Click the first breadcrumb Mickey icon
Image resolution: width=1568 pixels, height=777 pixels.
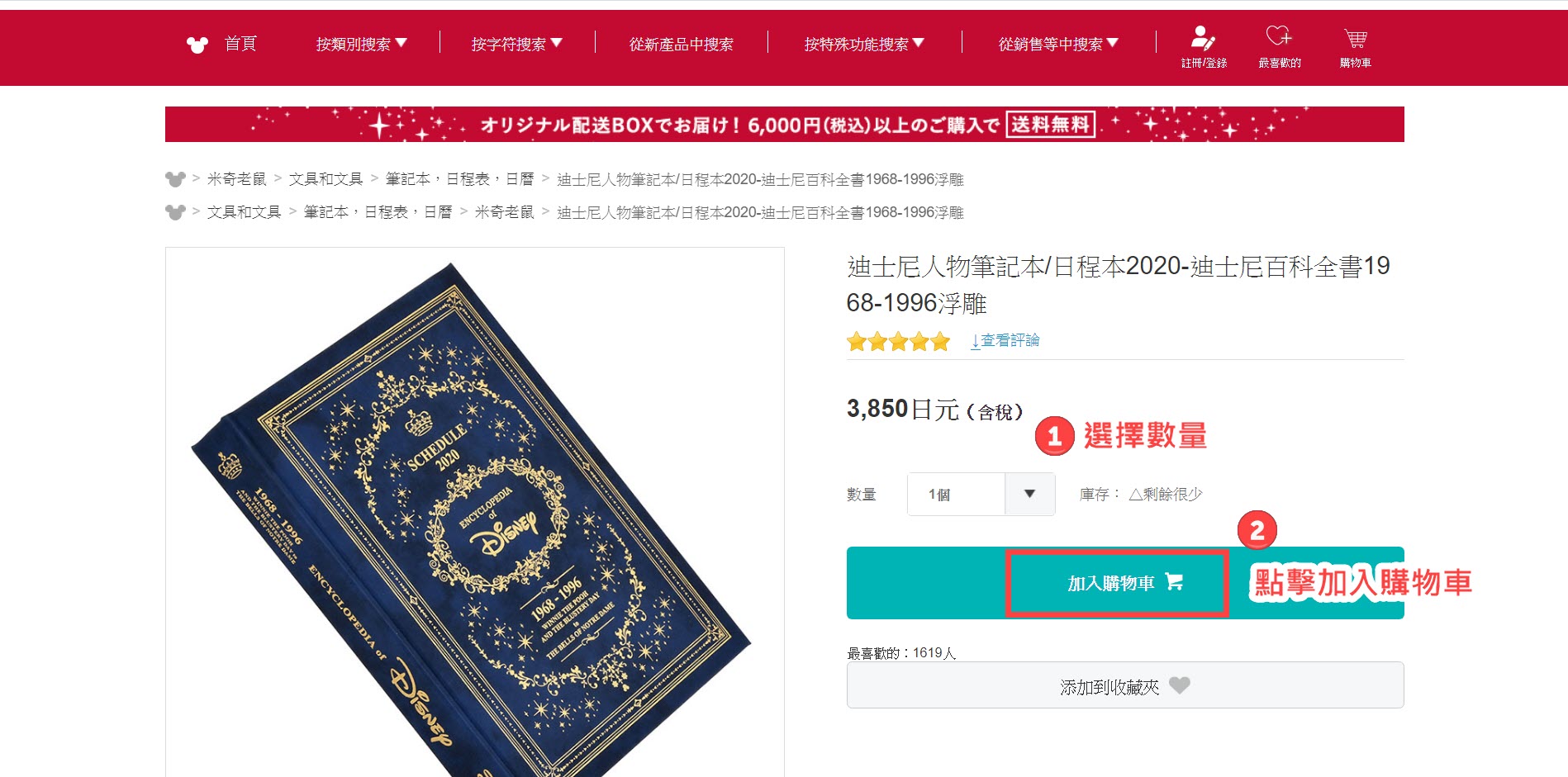pos(175,178)
